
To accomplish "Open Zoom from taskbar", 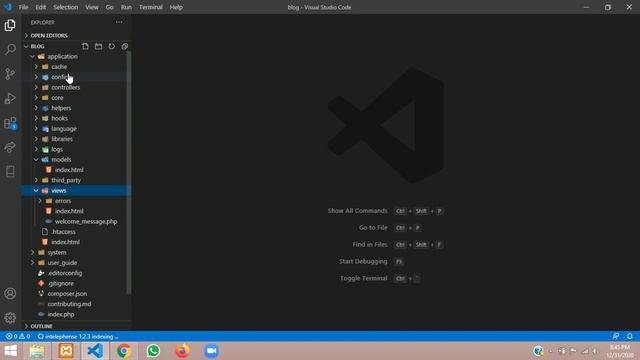I will (x=211, y=351).
